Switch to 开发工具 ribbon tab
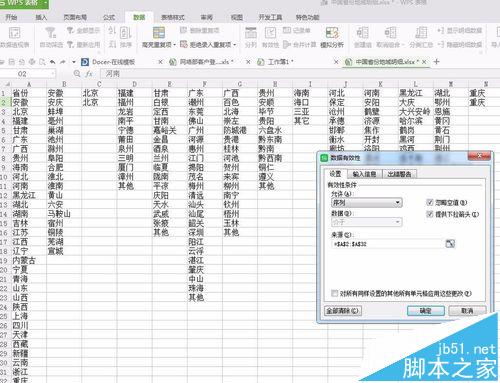Viewport: 500px width, 383px height. click(270, 17)
